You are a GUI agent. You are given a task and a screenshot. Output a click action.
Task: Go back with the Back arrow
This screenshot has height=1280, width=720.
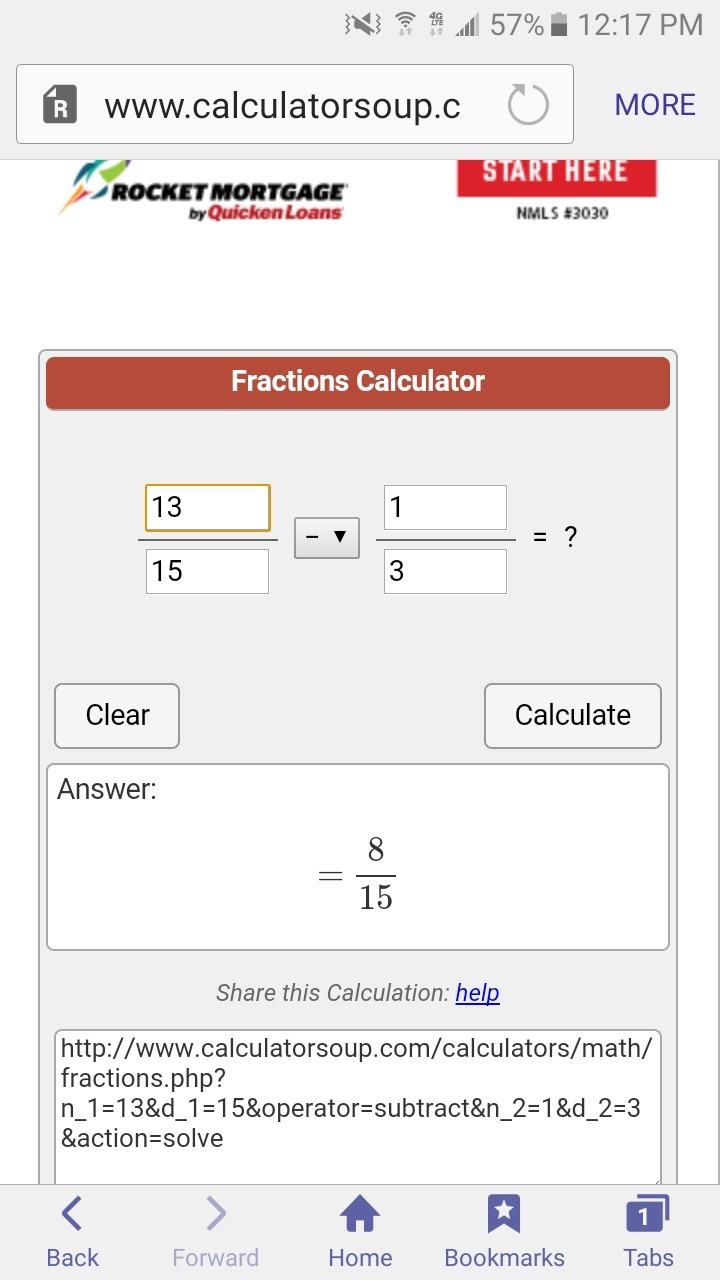[x=72, y=1214]
